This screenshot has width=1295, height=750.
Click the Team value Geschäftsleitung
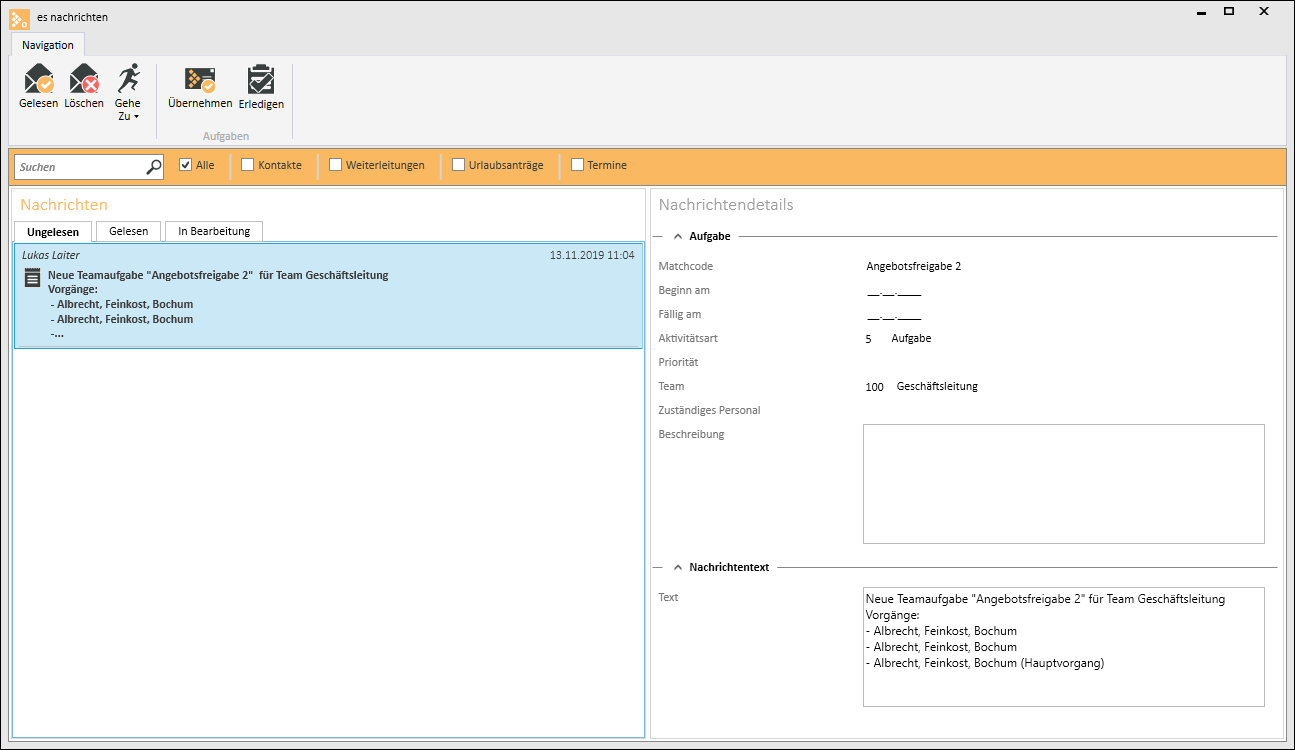point(937,386)
